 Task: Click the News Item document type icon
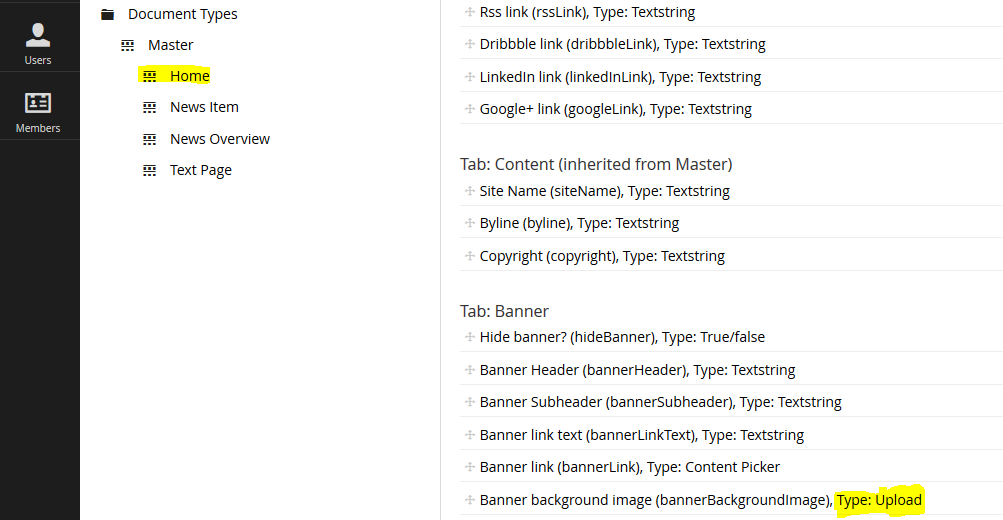click(x=150, y=107)
